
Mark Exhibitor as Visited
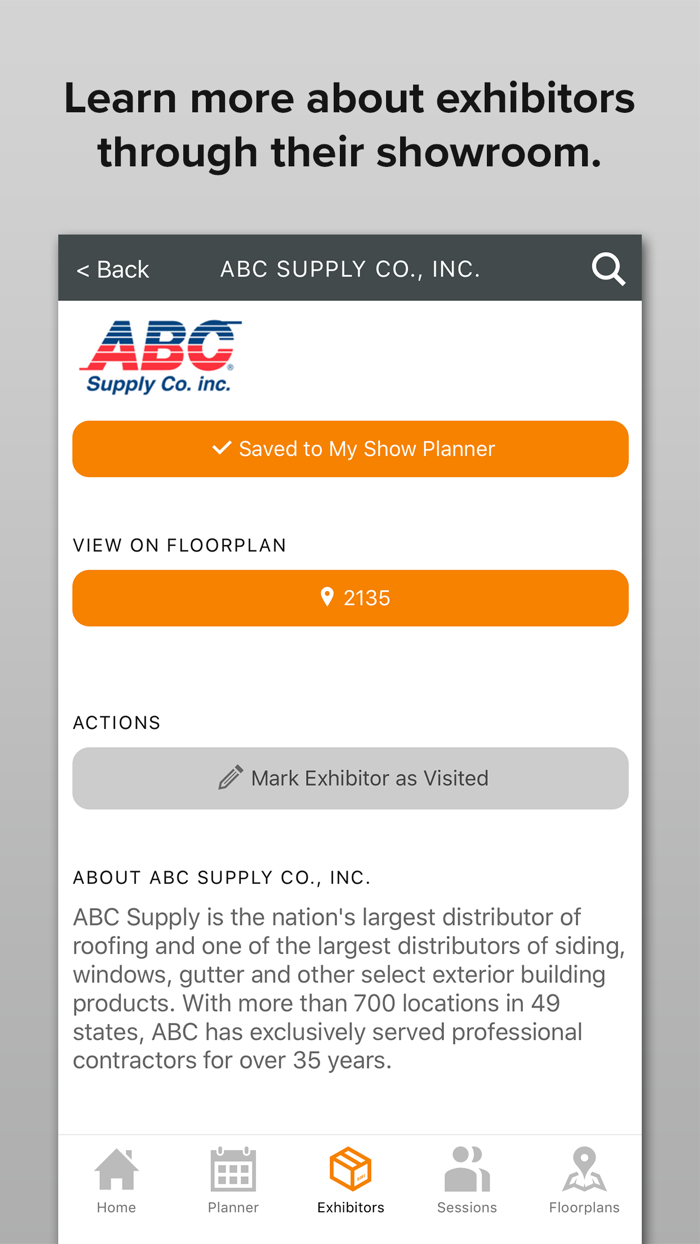coord(350,777)
